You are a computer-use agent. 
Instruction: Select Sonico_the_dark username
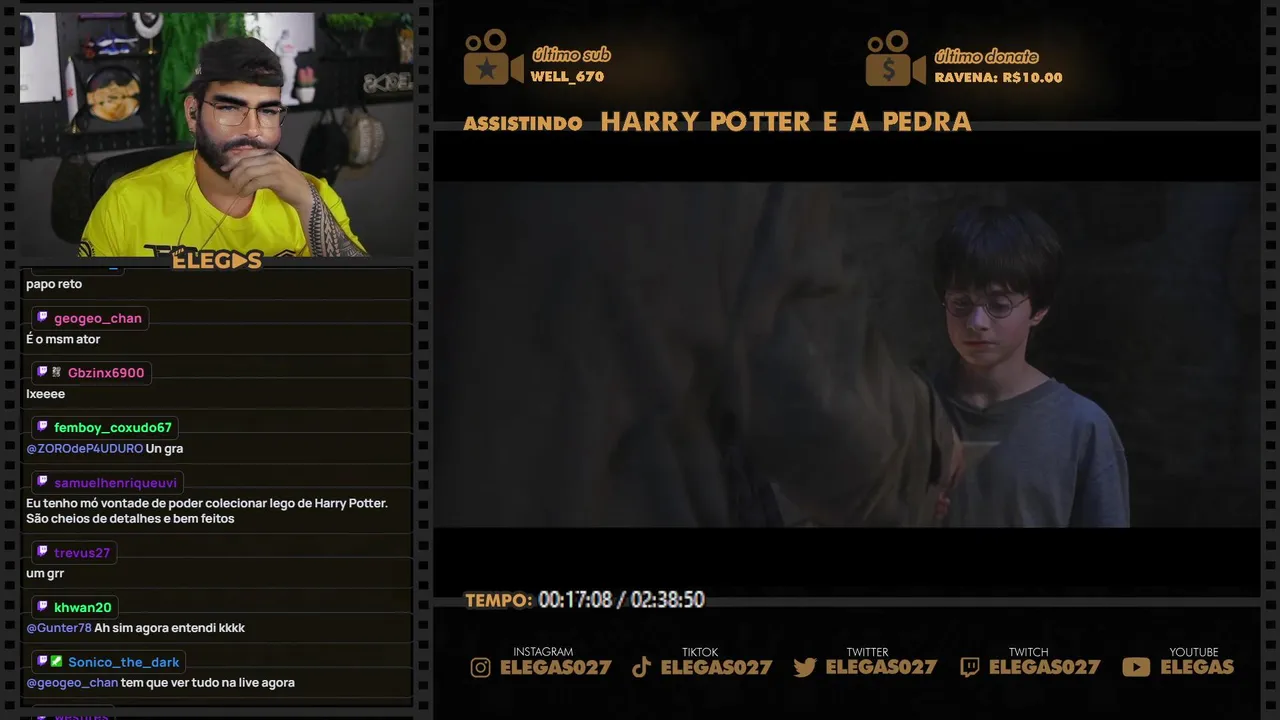[x=124, y=662]
